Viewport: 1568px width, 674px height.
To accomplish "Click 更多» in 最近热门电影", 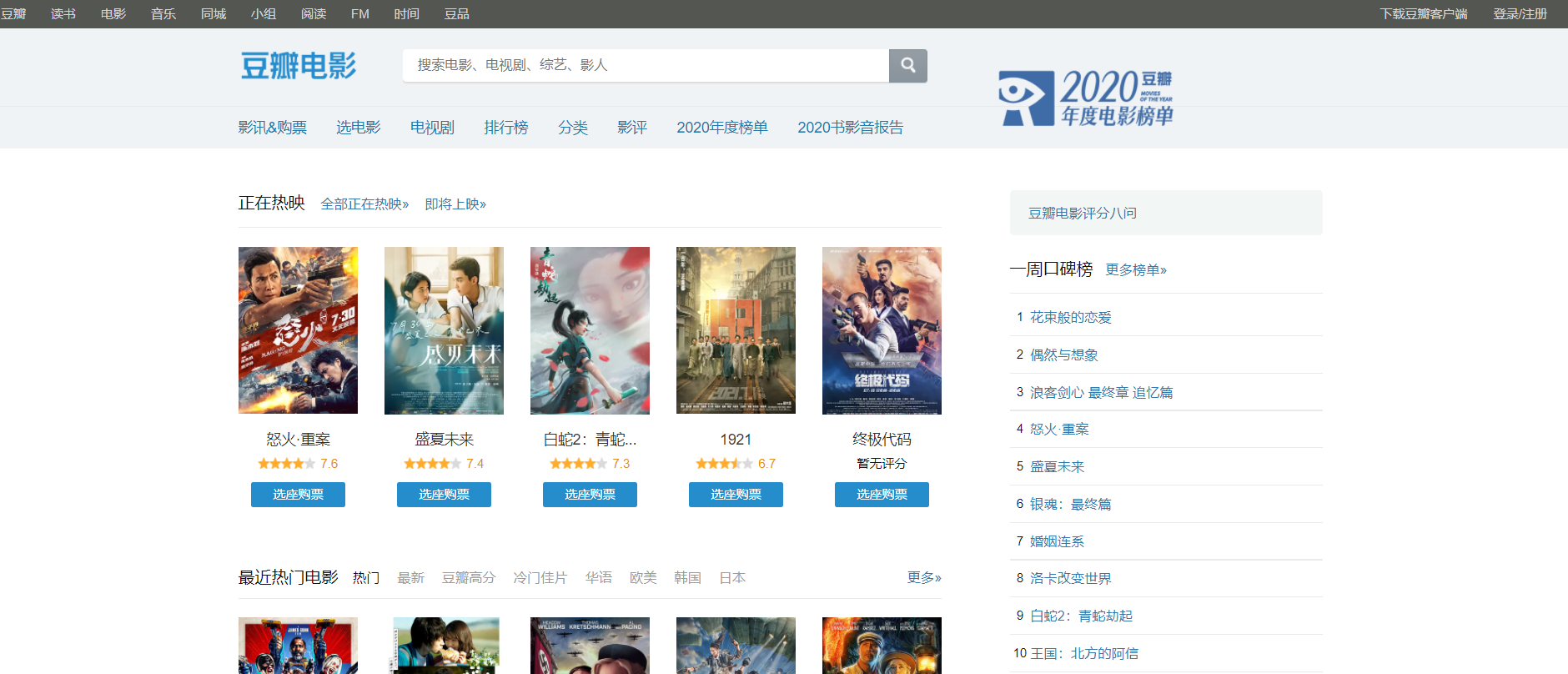I will pos(924,578).
